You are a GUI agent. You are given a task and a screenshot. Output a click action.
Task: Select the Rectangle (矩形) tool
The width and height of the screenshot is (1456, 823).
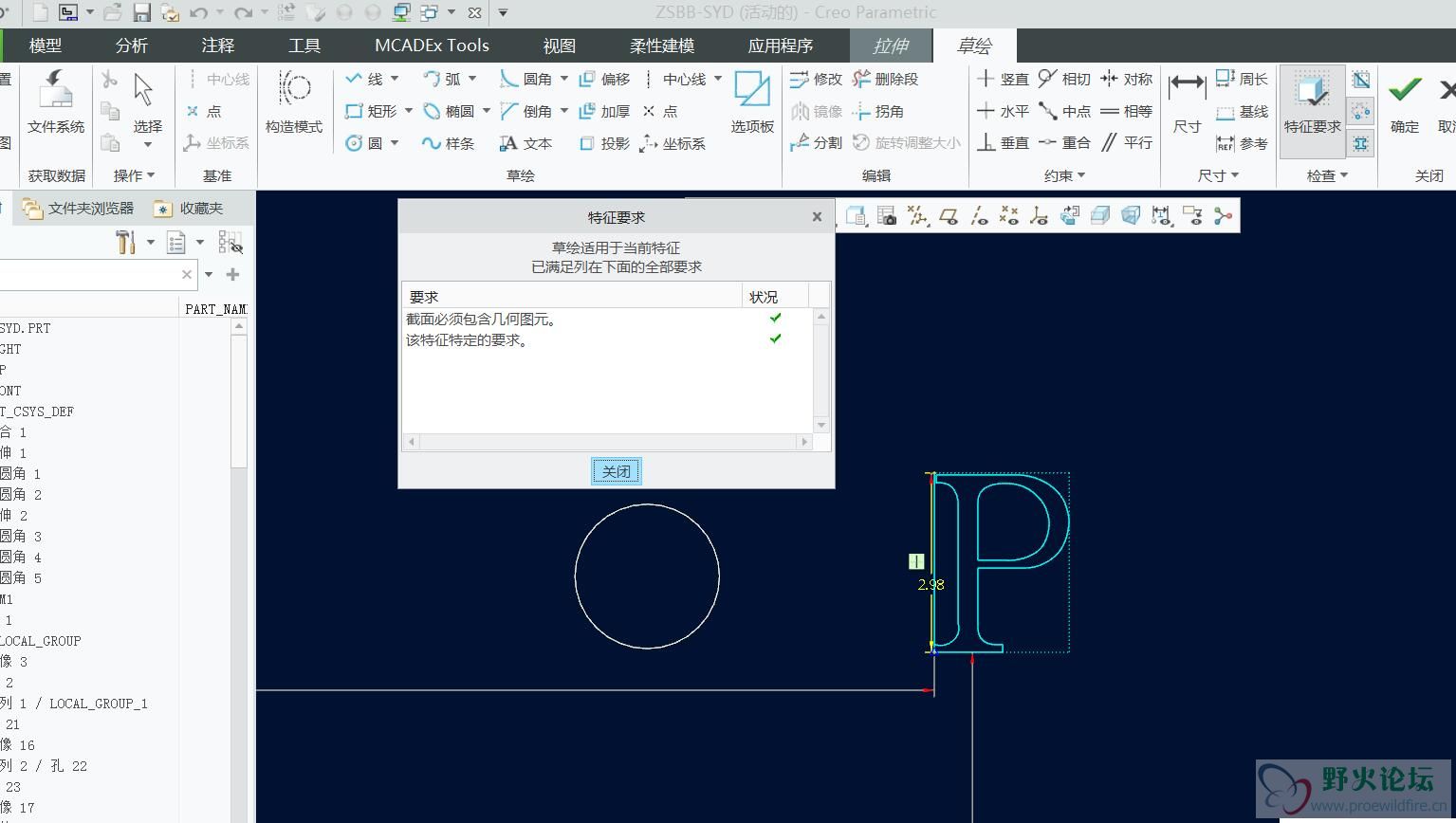pyautogui.click(x=371, y=111)
